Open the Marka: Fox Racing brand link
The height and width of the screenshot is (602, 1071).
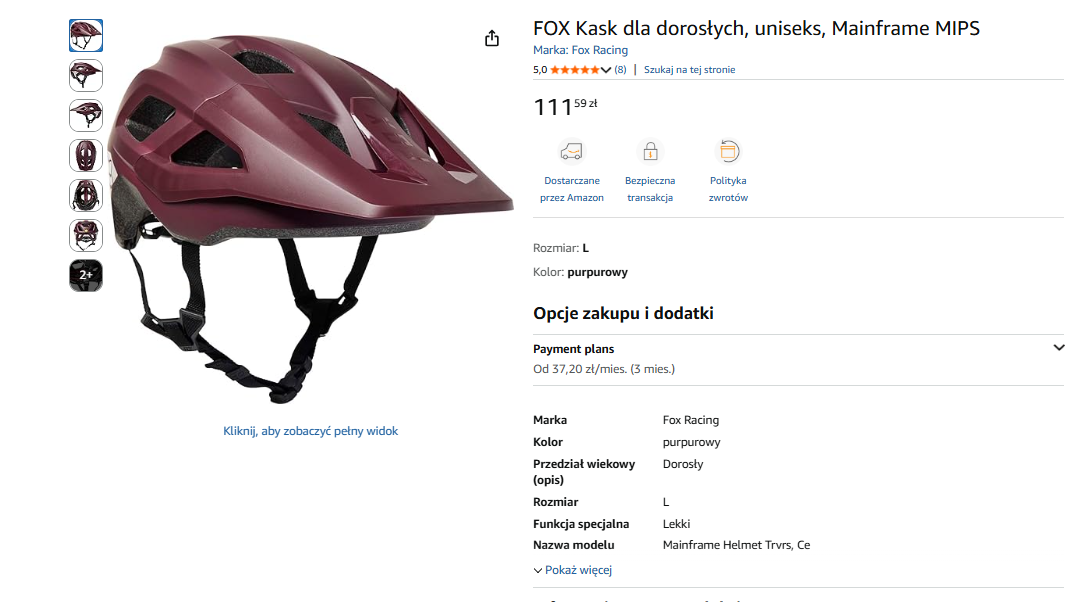pyautogui.click(x=580, y=50)
